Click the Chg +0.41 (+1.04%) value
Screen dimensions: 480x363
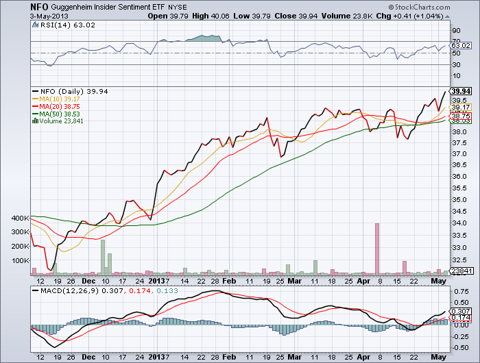[x=410, y=16]
